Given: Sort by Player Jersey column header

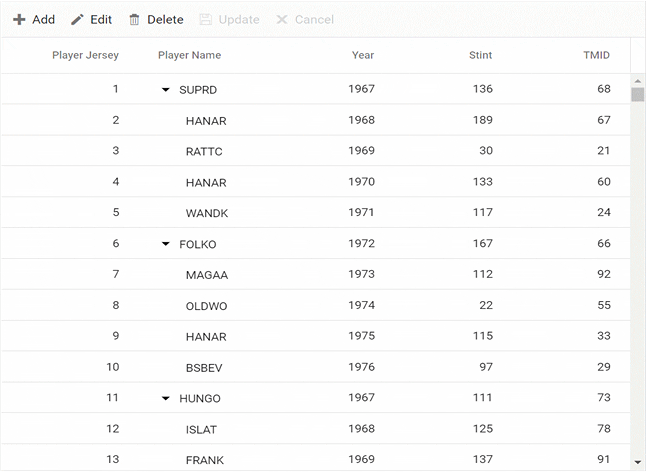Looking at the screenshot, I should (x=85, y=55).
